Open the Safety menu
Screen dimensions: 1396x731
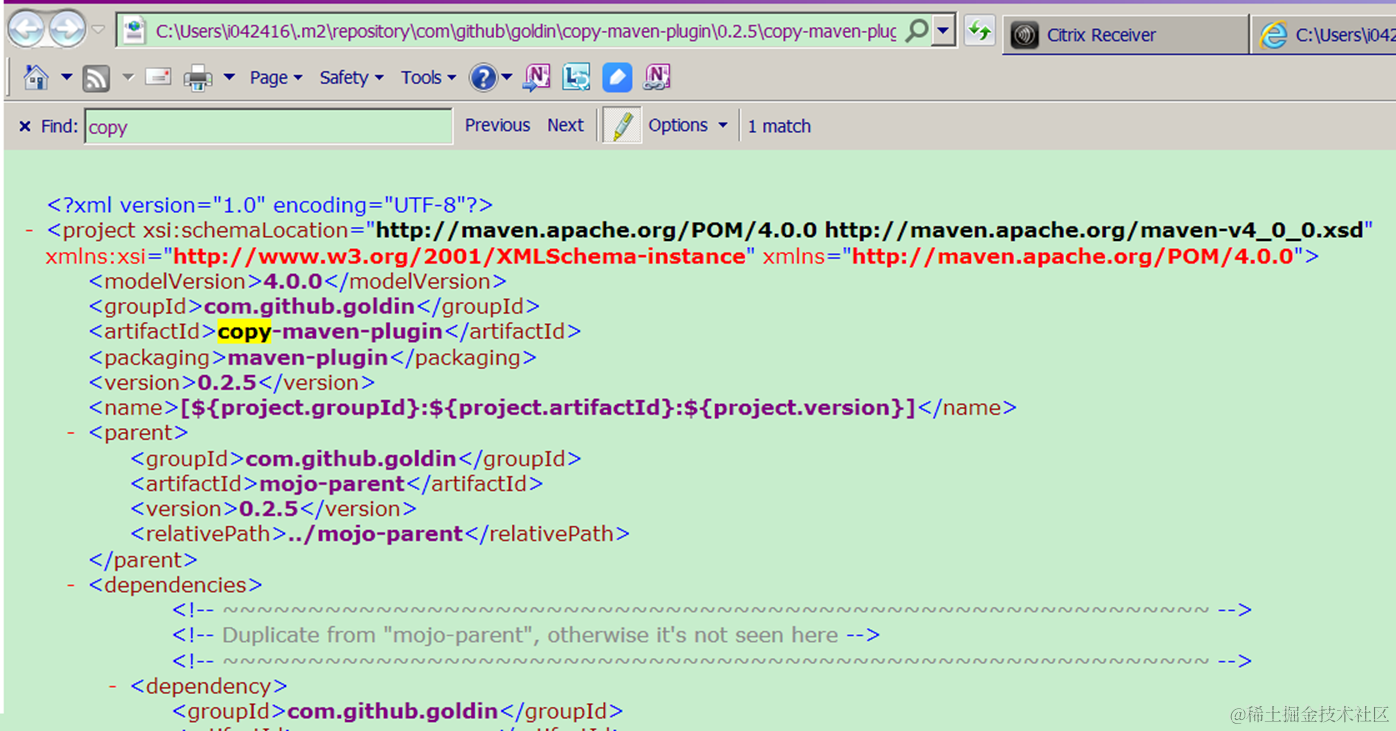(351, 77)
